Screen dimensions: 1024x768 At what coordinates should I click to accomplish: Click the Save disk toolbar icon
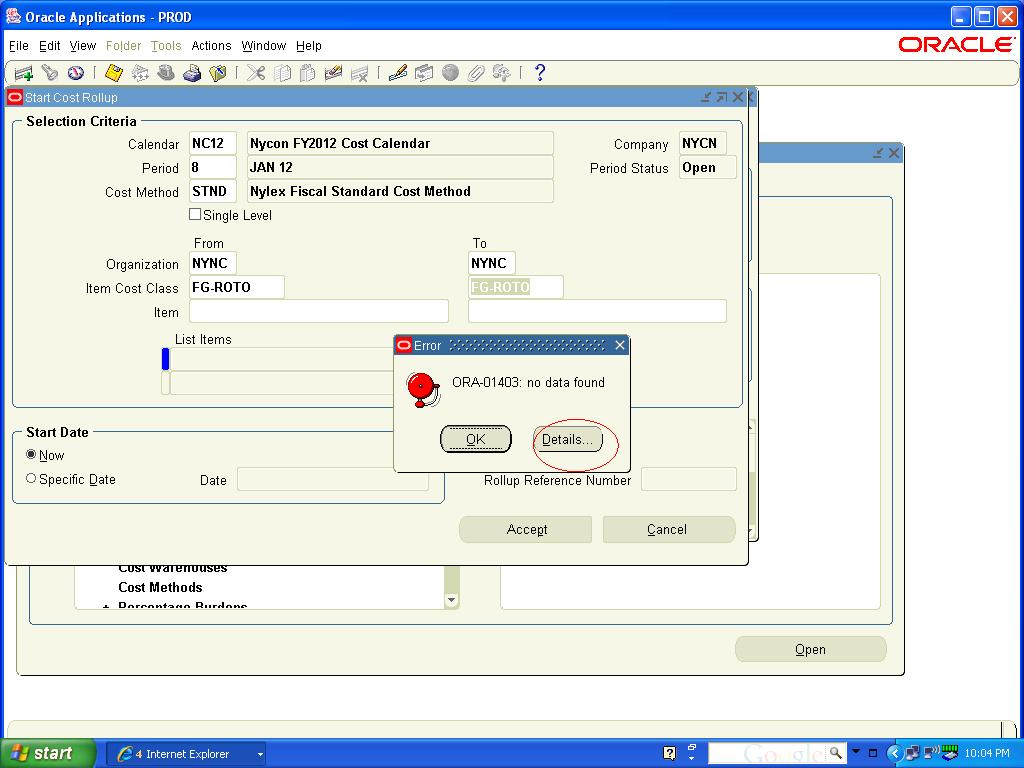point(114,73)
